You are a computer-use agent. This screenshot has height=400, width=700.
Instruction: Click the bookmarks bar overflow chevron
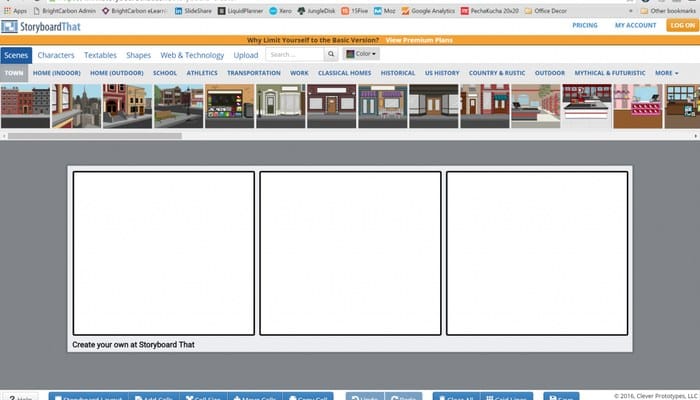pyautogui.click(x=631, y=11)
